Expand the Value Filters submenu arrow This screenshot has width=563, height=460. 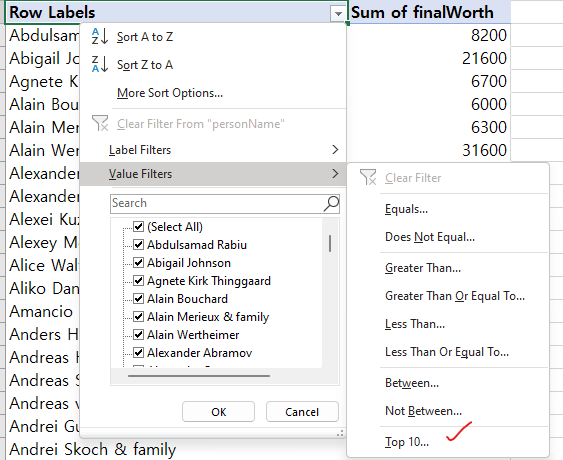coord(335,173)
